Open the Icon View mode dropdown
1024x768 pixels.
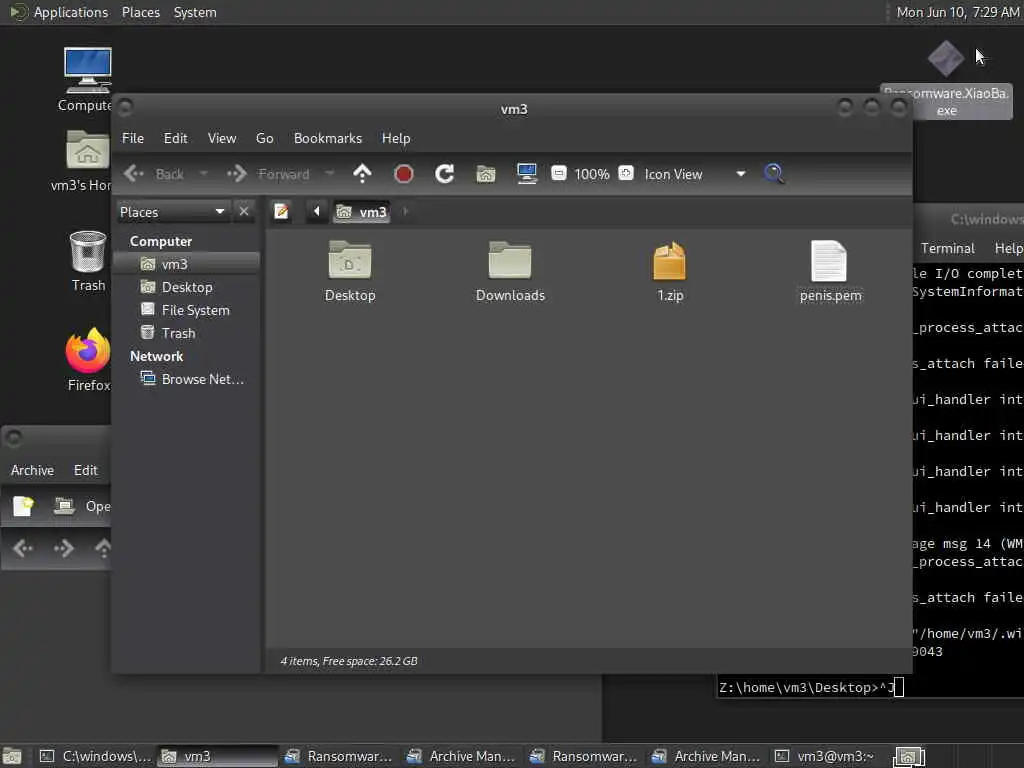coord(695,174)
